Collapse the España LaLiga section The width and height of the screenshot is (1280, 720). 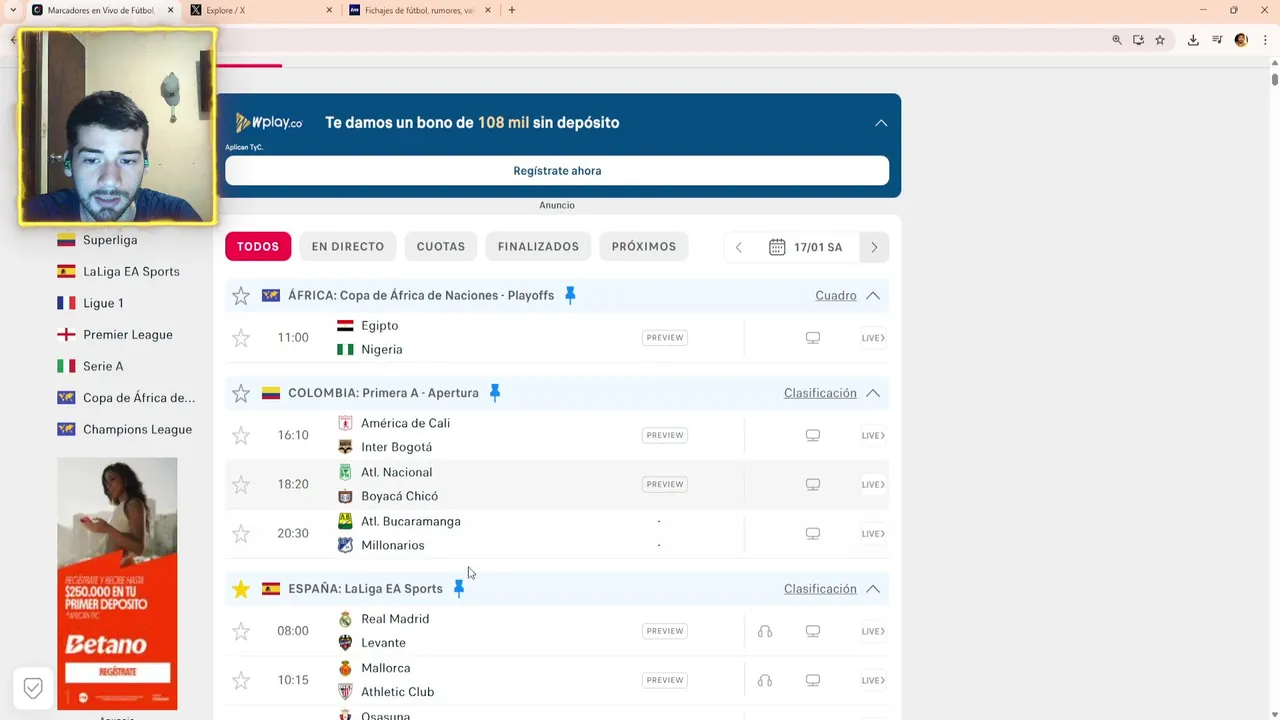pyautogui.click(x=873, y=589)
